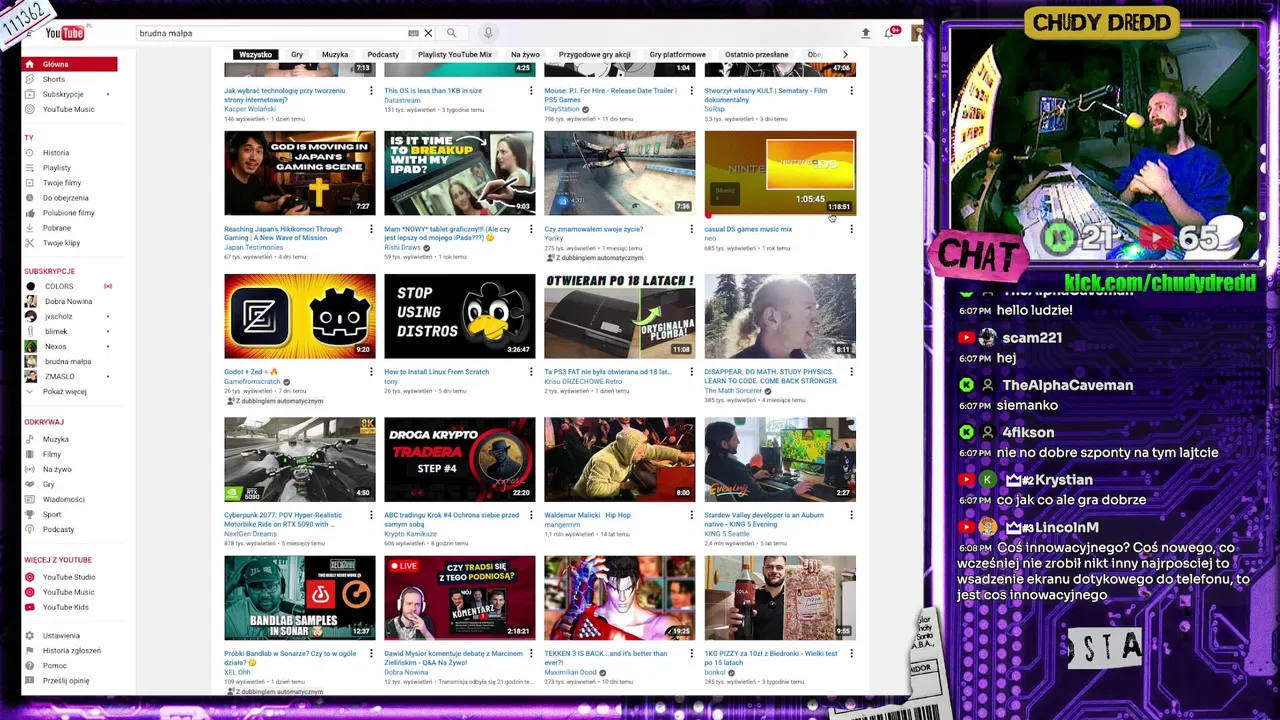The height and width of the screenshot is (720, 1280).
Task: Open Wiadomości in the Odkrywaj section
Action: pyautogui.click(x=69, y=499)
